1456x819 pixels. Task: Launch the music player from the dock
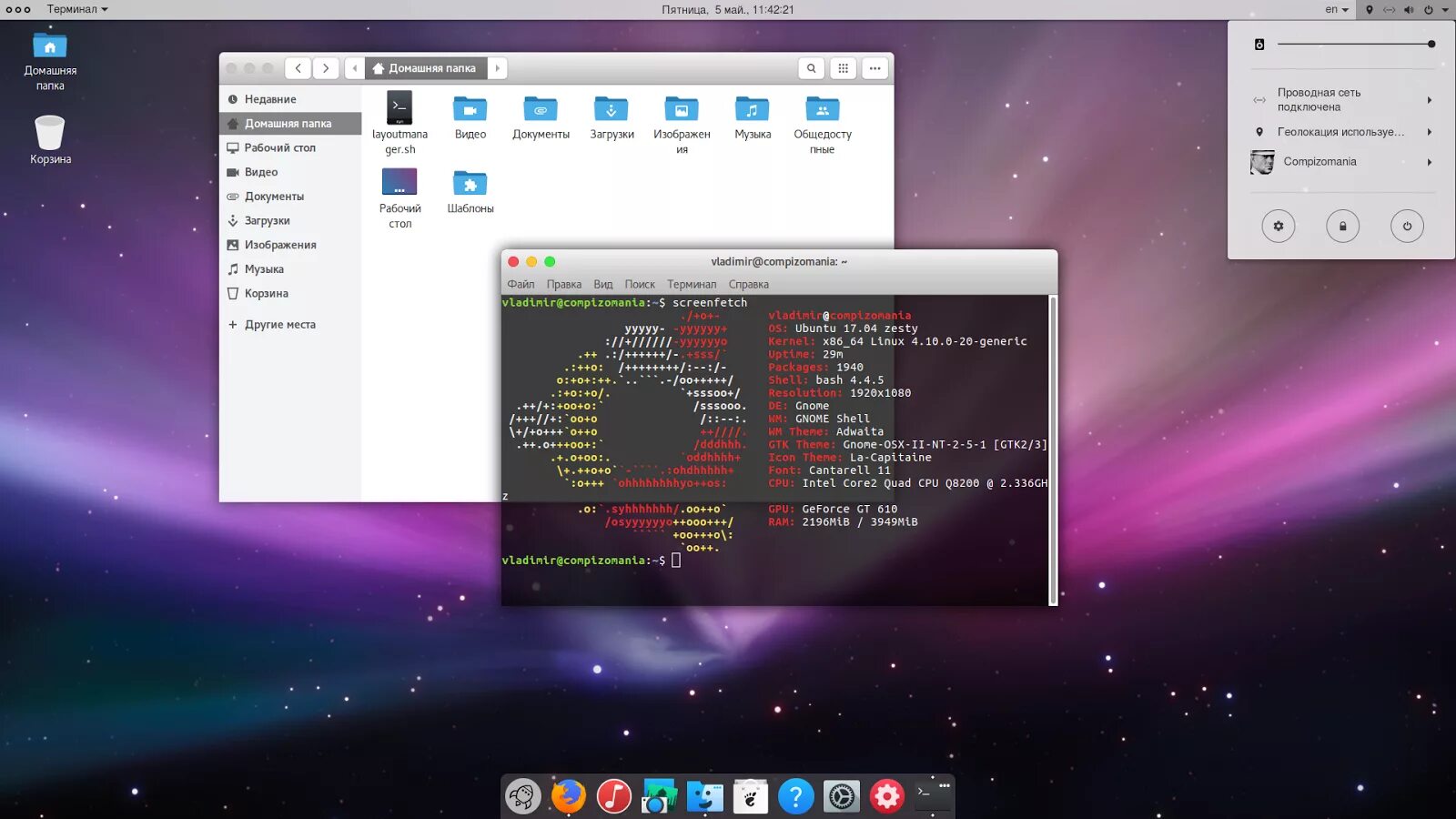click(x=614, y=796)
